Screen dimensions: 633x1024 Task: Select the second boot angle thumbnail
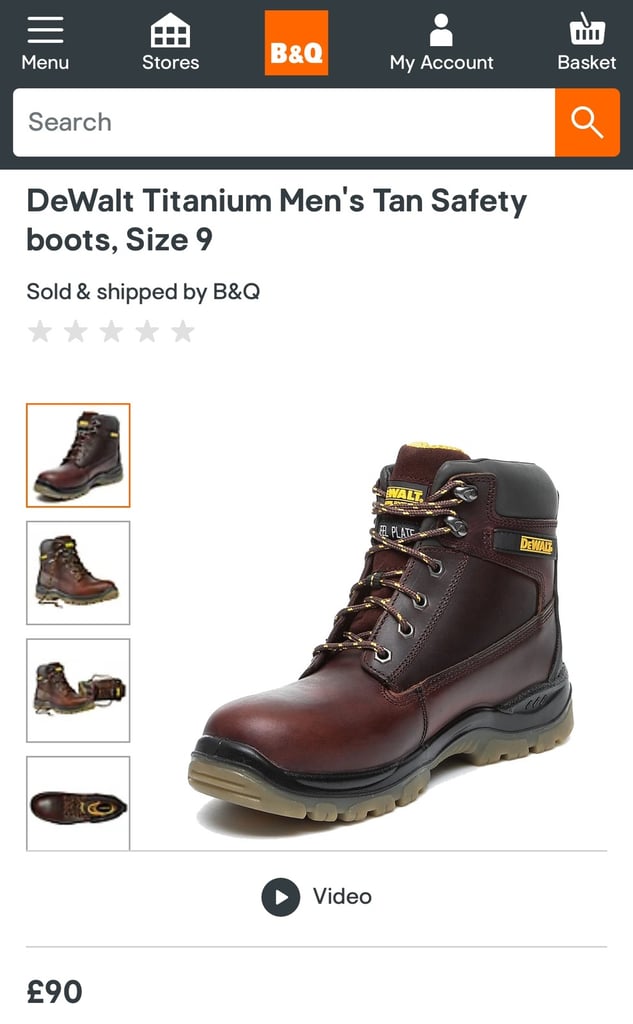click(78, 573)
